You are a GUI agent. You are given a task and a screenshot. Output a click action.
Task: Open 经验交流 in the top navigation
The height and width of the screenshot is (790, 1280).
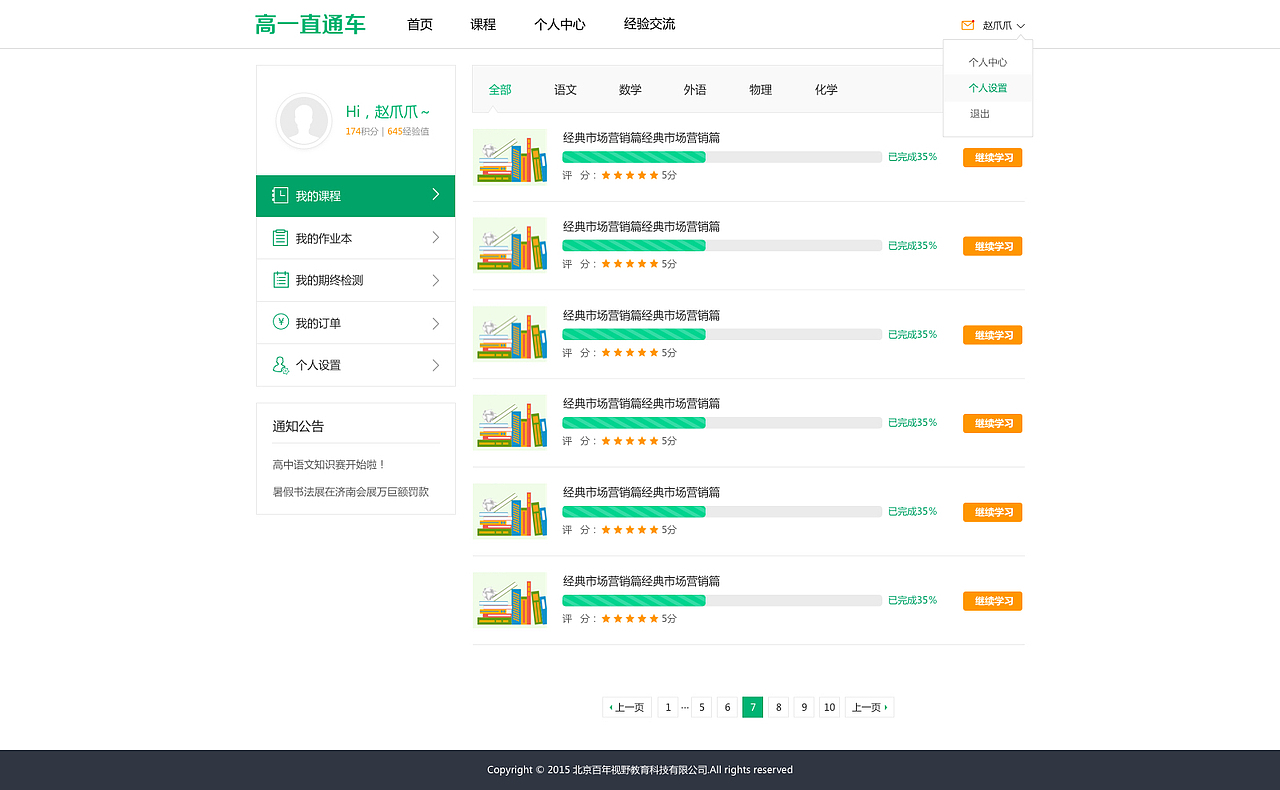coord(648,23)
